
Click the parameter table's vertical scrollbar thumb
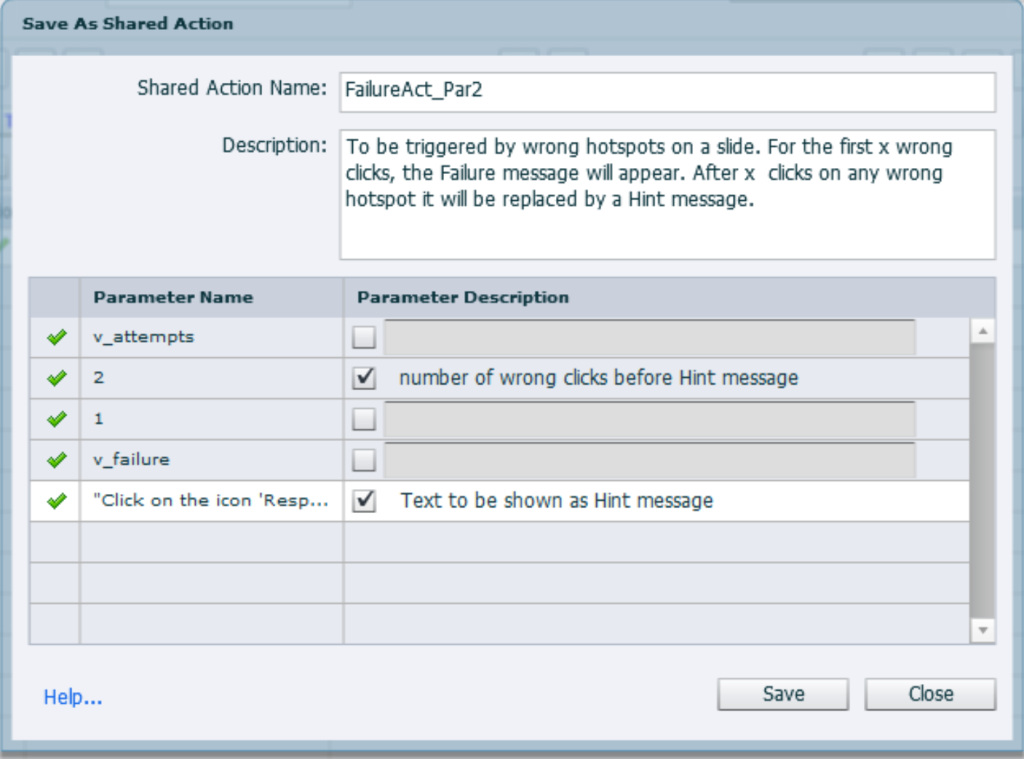tap(983, 480)
